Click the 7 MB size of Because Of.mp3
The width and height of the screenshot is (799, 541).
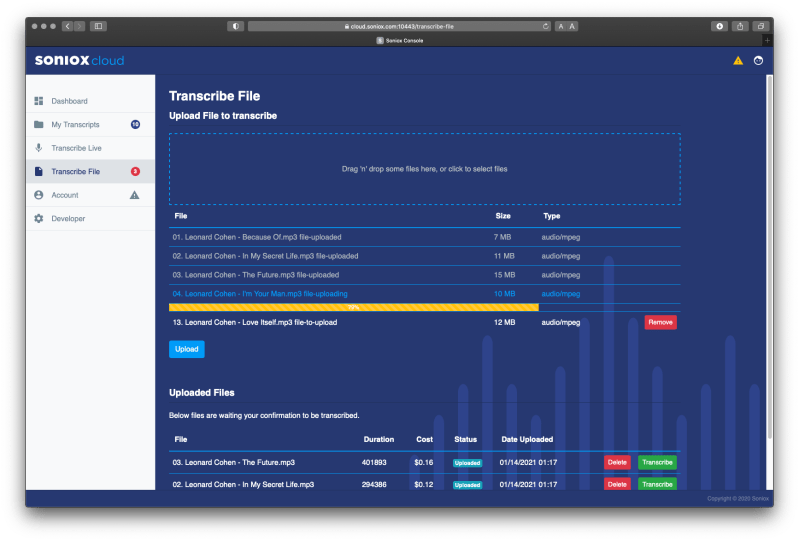[502, 237]
